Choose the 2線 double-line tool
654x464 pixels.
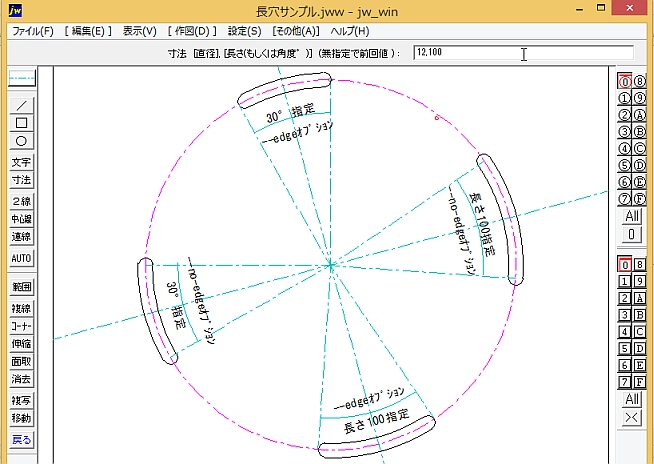click(x=21, y=201)
